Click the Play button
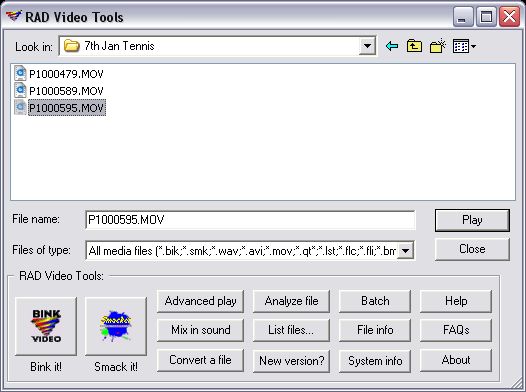 tap(472, 220)
